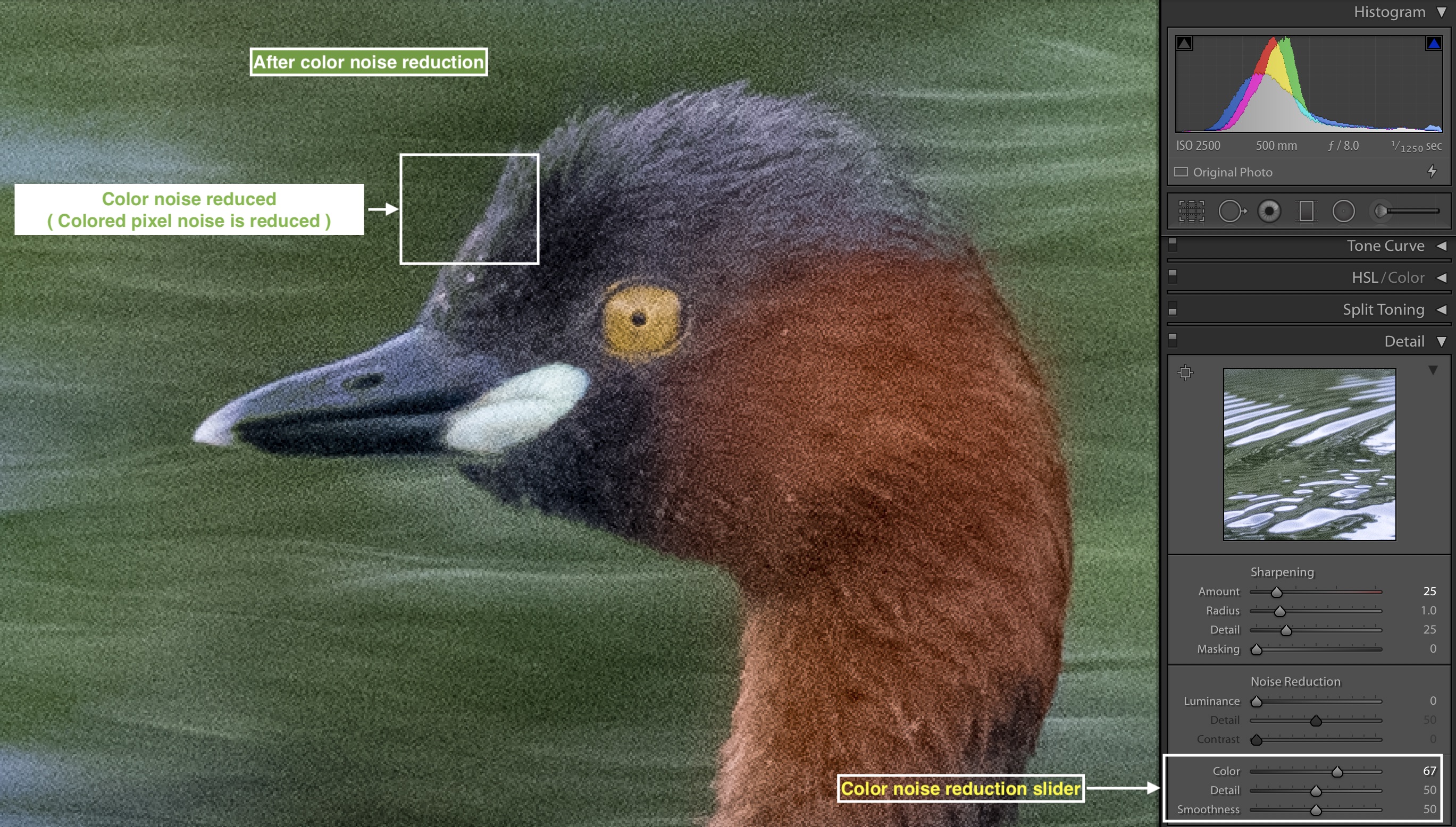This screenshot has width=1456, height=827.
Task: Click the Detail section collapse triangle
Action: click(1443, 342)
